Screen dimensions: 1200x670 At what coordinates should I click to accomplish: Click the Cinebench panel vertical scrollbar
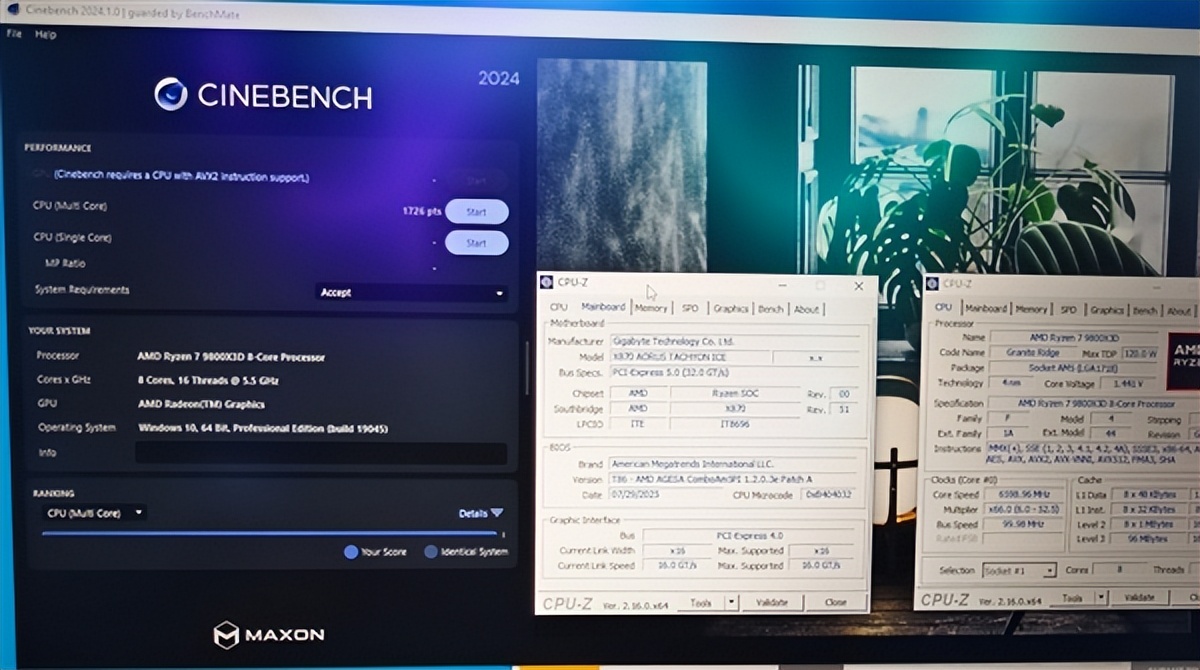[526, 367]
